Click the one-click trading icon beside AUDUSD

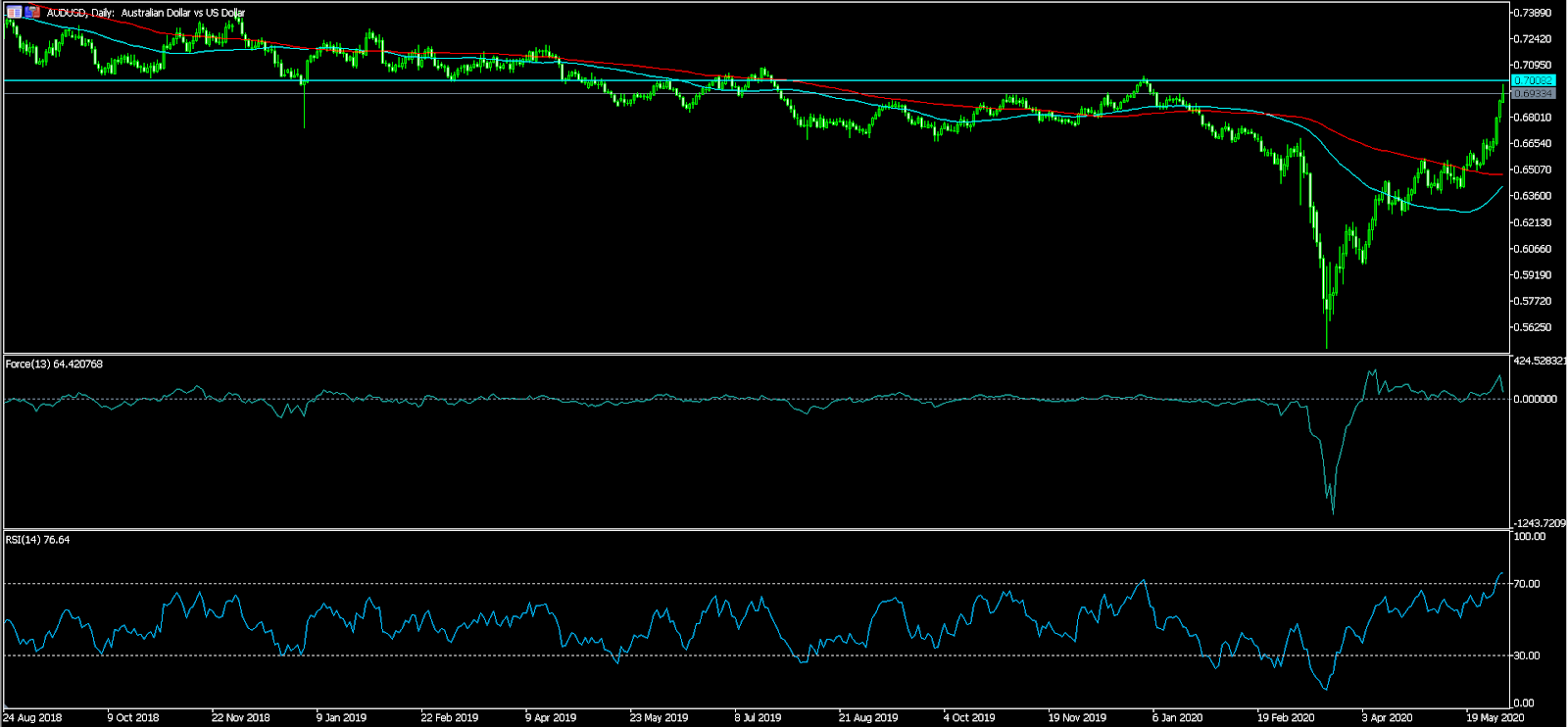(x=33, y=13)
